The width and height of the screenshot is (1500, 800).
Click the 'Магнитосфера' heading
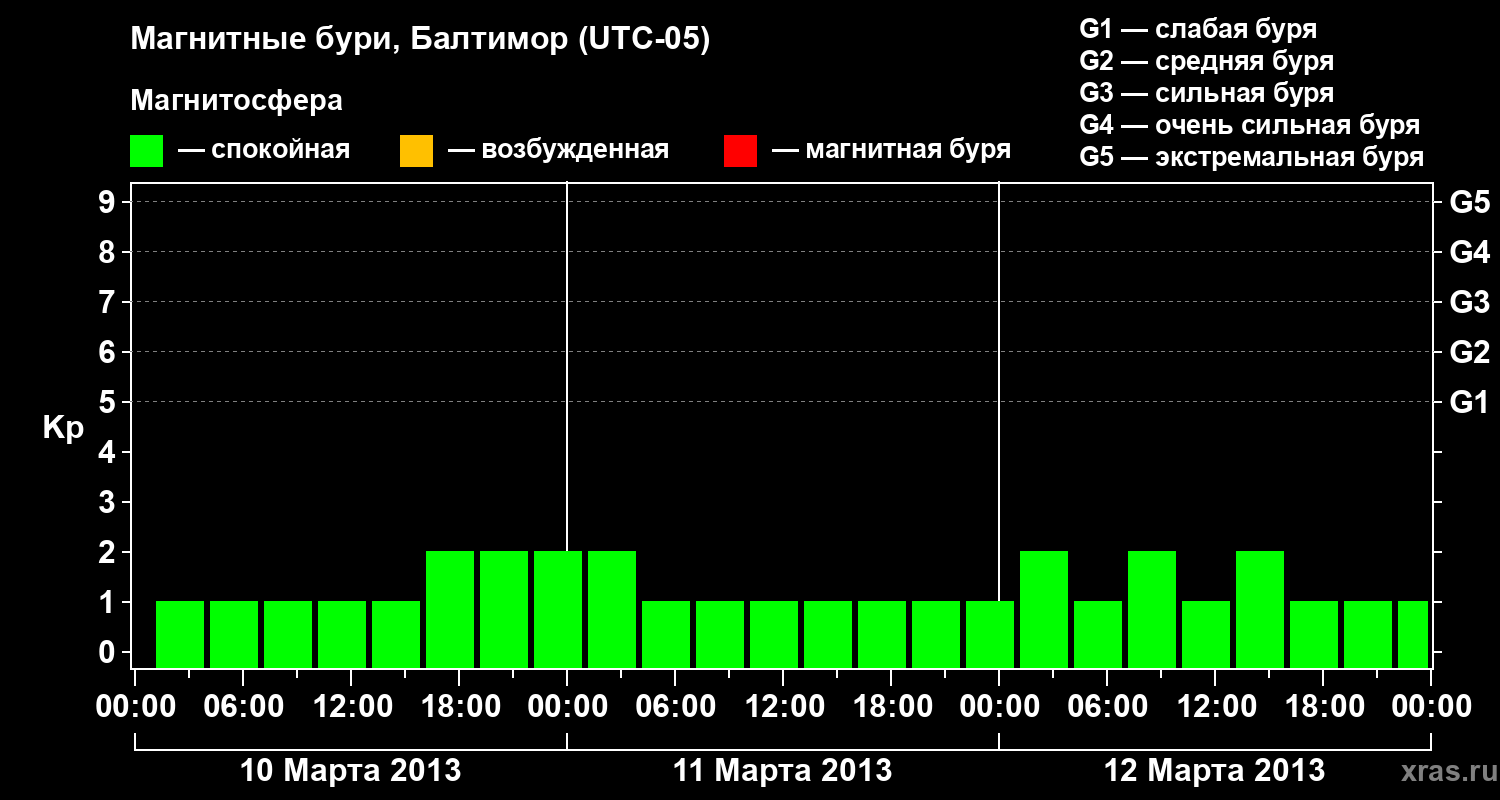pyautogui.click(x=236, y=101)
